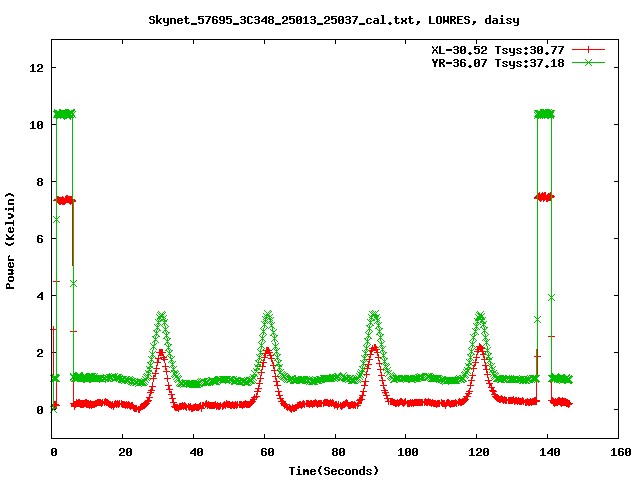This screenshot has width=640, height=480.
Task: Click the red calibration plateau near 140 seconds
Action: click(x=544, y=197)
